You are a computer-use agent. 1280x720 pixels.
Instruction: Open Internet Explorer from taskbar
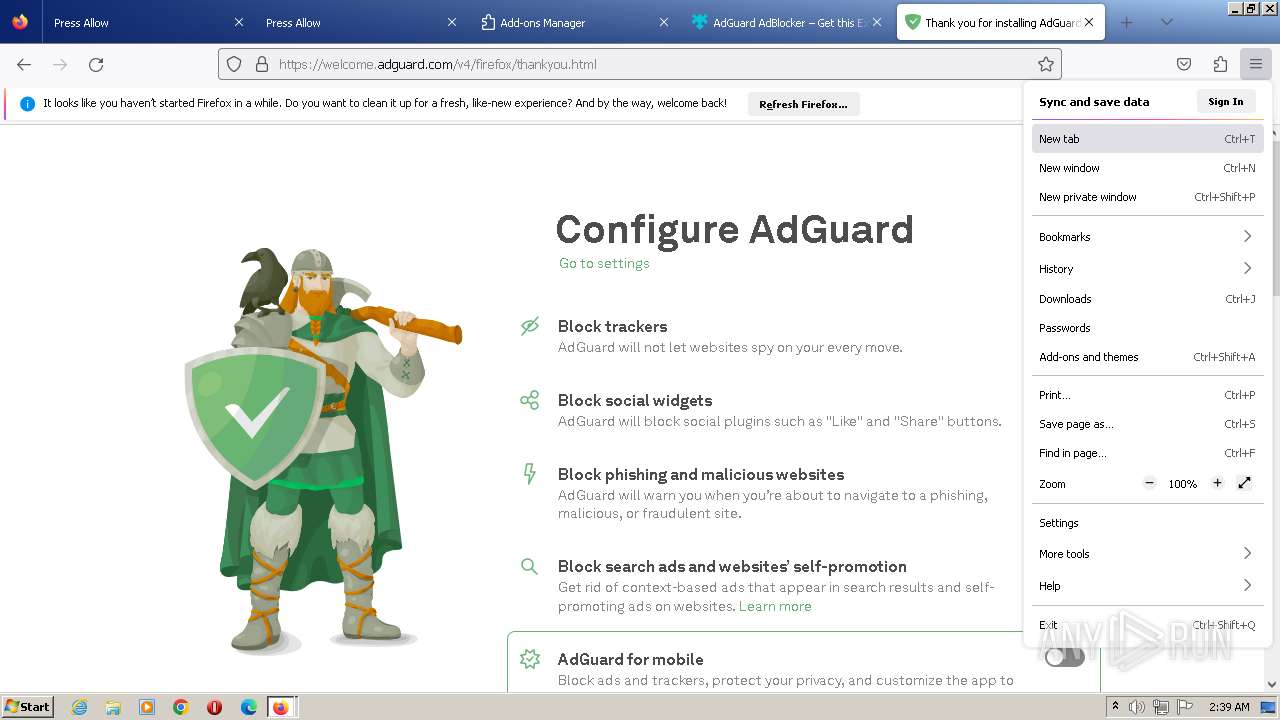coord(79,707)
